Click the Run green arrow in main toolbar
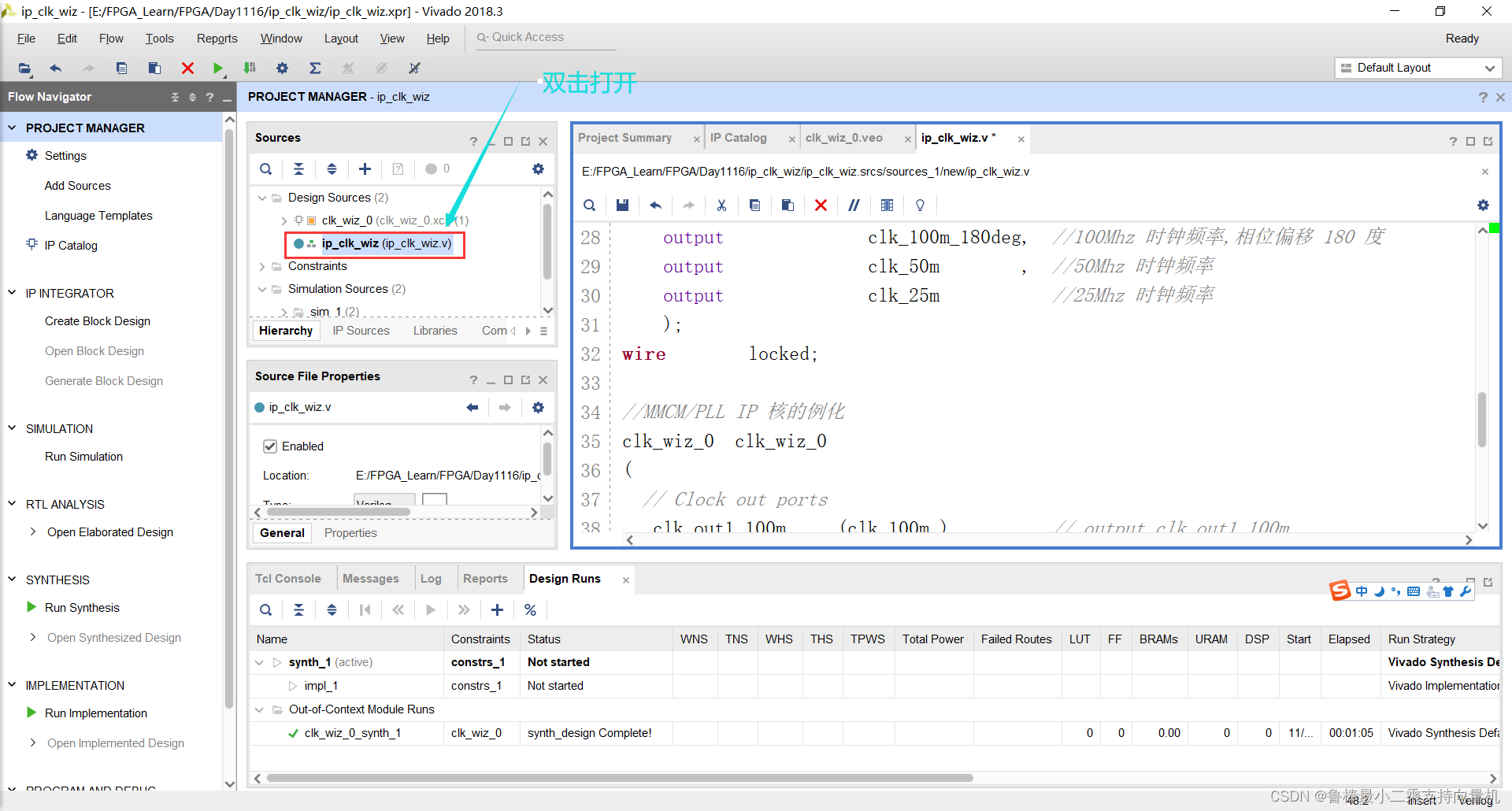The height and width of the screenshot is (811, 1512). click(218, 69)
